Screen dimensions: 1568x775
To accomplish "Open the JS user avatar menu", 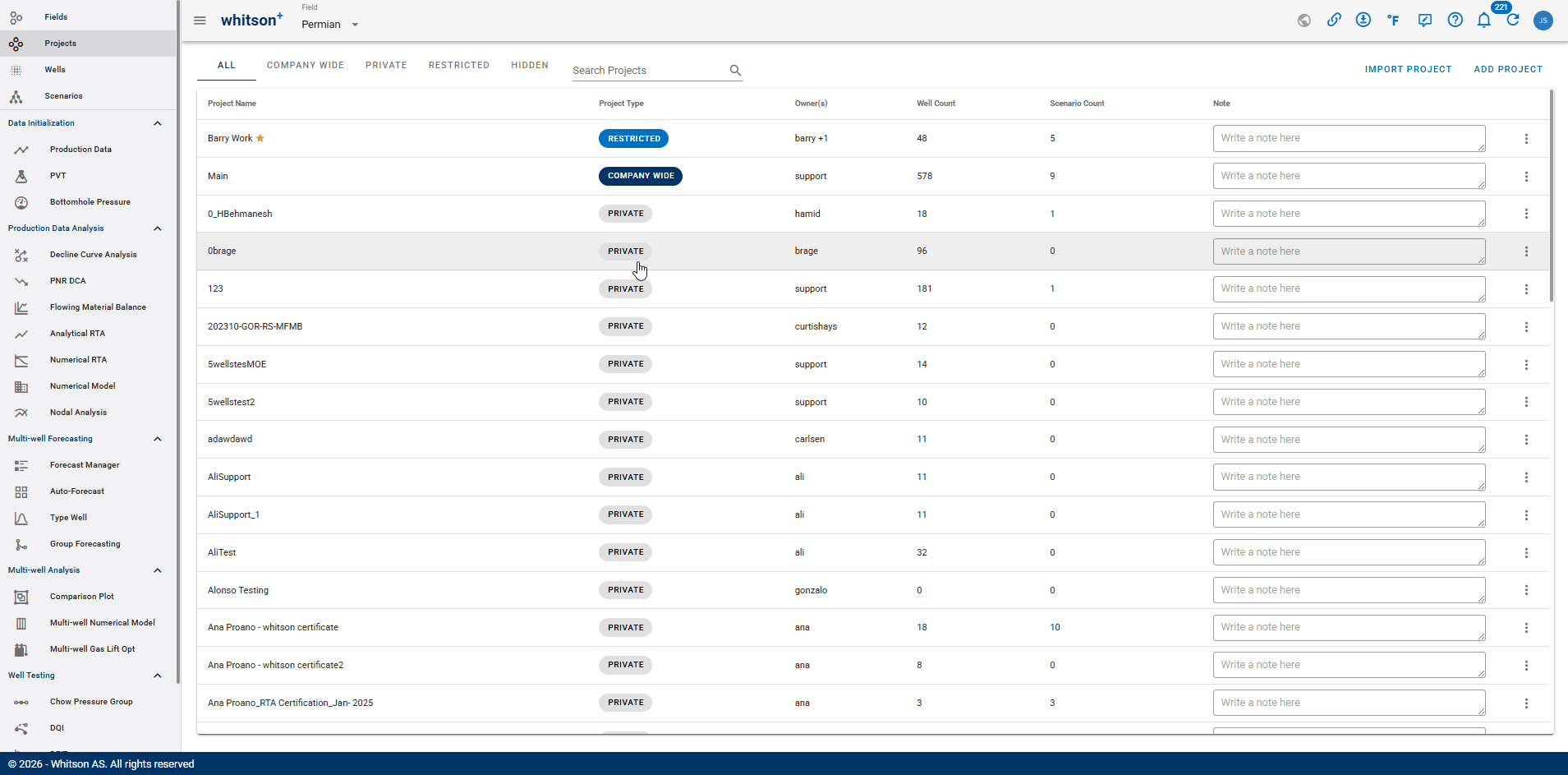I will click(x=1543, y=21).
